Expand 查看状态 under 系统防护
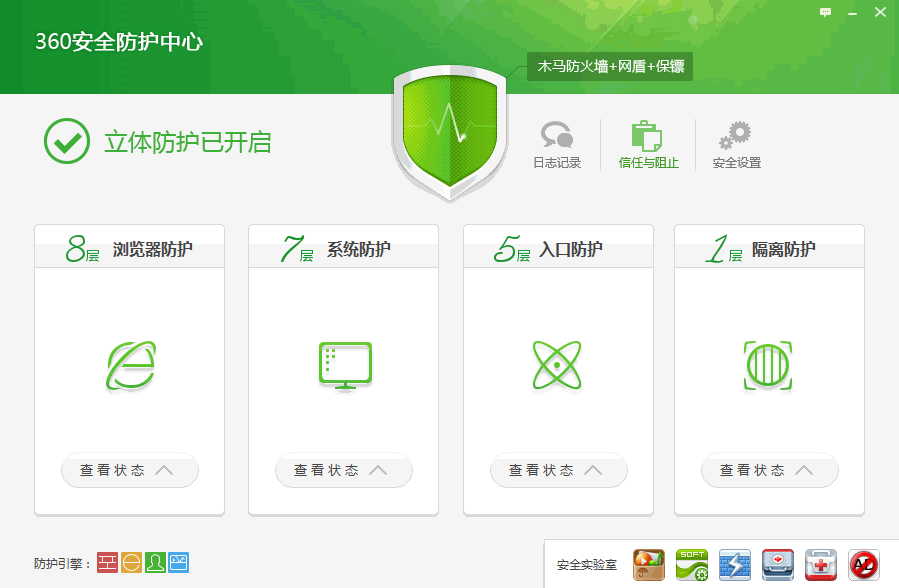899x588 pixels. (343, 471)
